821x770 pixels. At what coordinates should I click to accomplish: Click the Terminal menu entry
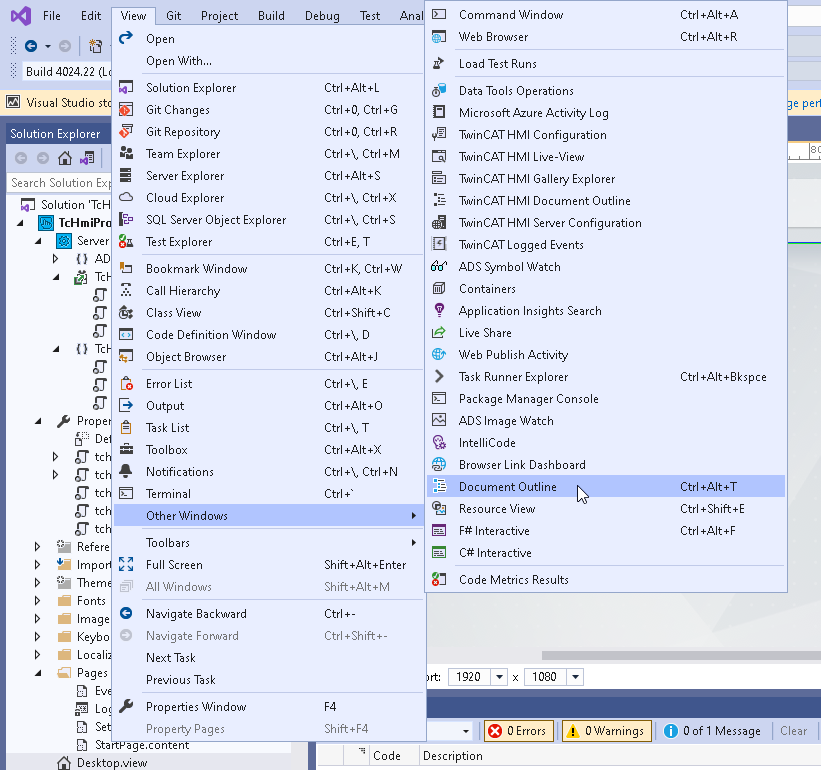(x=268, y=494)
